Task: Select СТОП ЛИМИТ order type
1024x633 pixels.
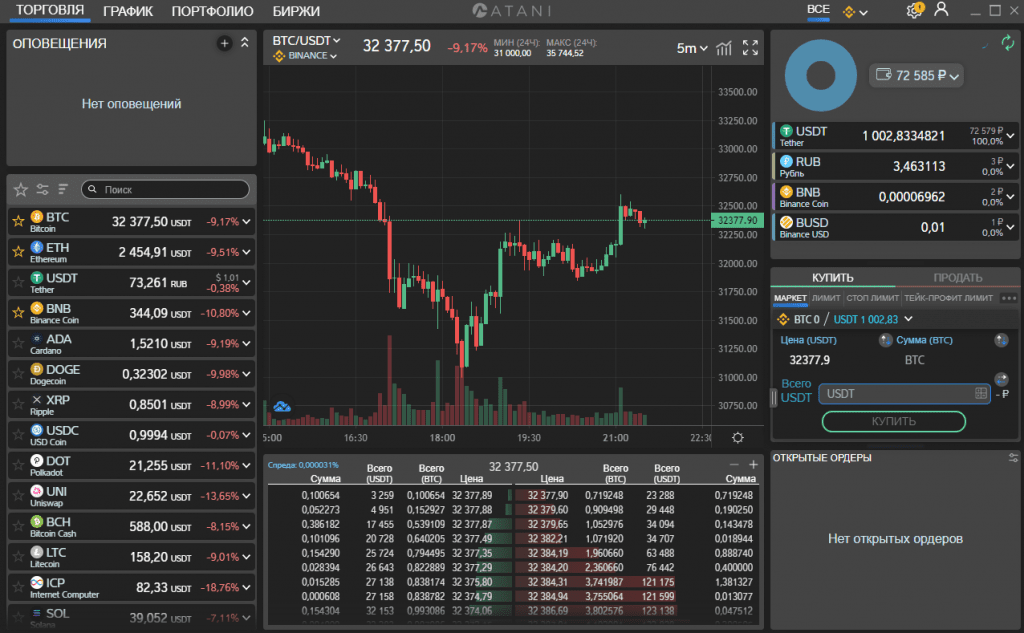Action: 872,298
